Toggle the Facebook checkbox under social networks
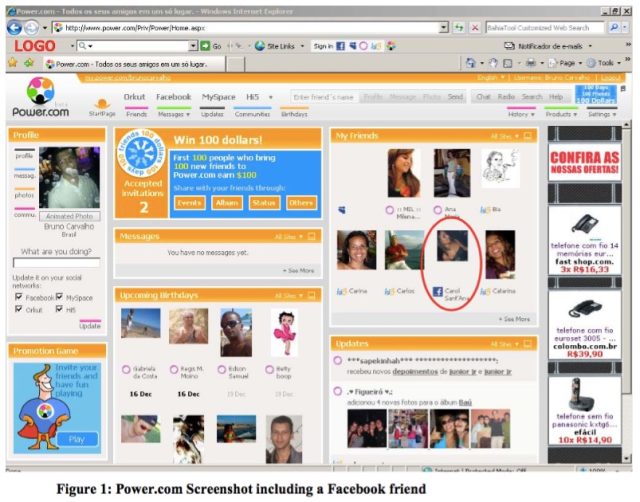Viewport: 640px width, 502px height. coord(18,297)
